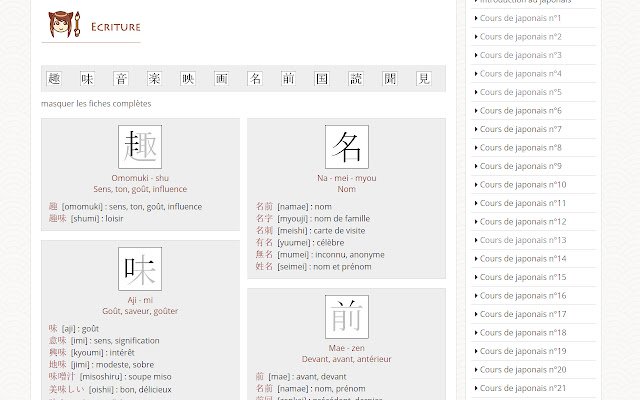The width and height of the screenshot is (640, 400).
Task: Select the 画 kanji tile
Action: [x=222, y=78]
